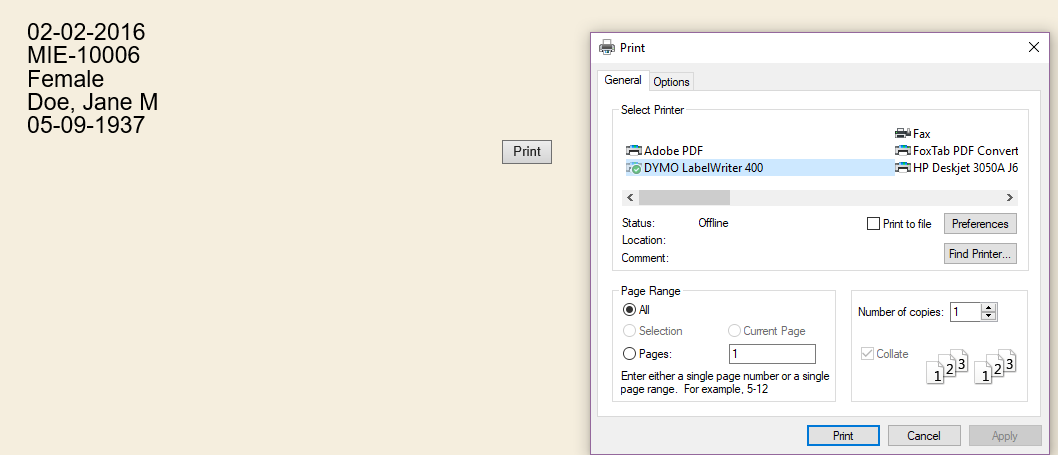Open the General tab
The width and height of the screenshot is (1058, 455).
click(623, 80)
